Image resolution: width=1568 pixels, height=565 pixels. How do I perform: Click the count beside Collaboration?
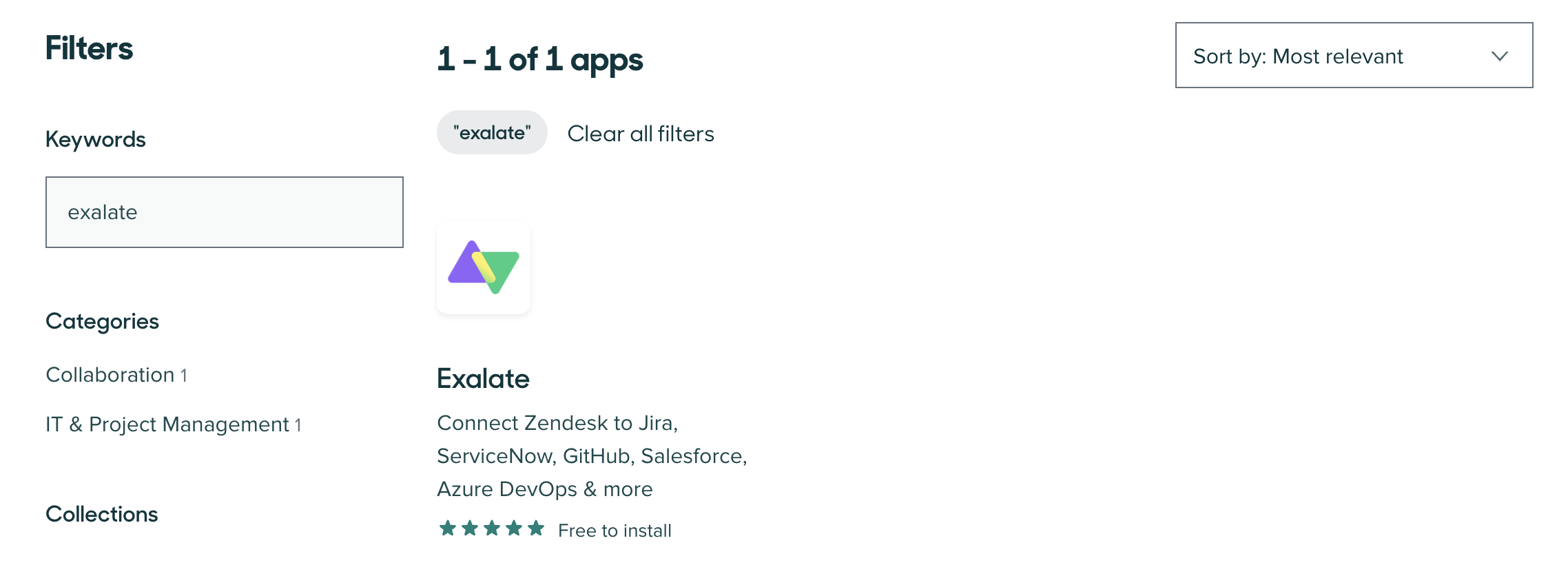point(184,376)
